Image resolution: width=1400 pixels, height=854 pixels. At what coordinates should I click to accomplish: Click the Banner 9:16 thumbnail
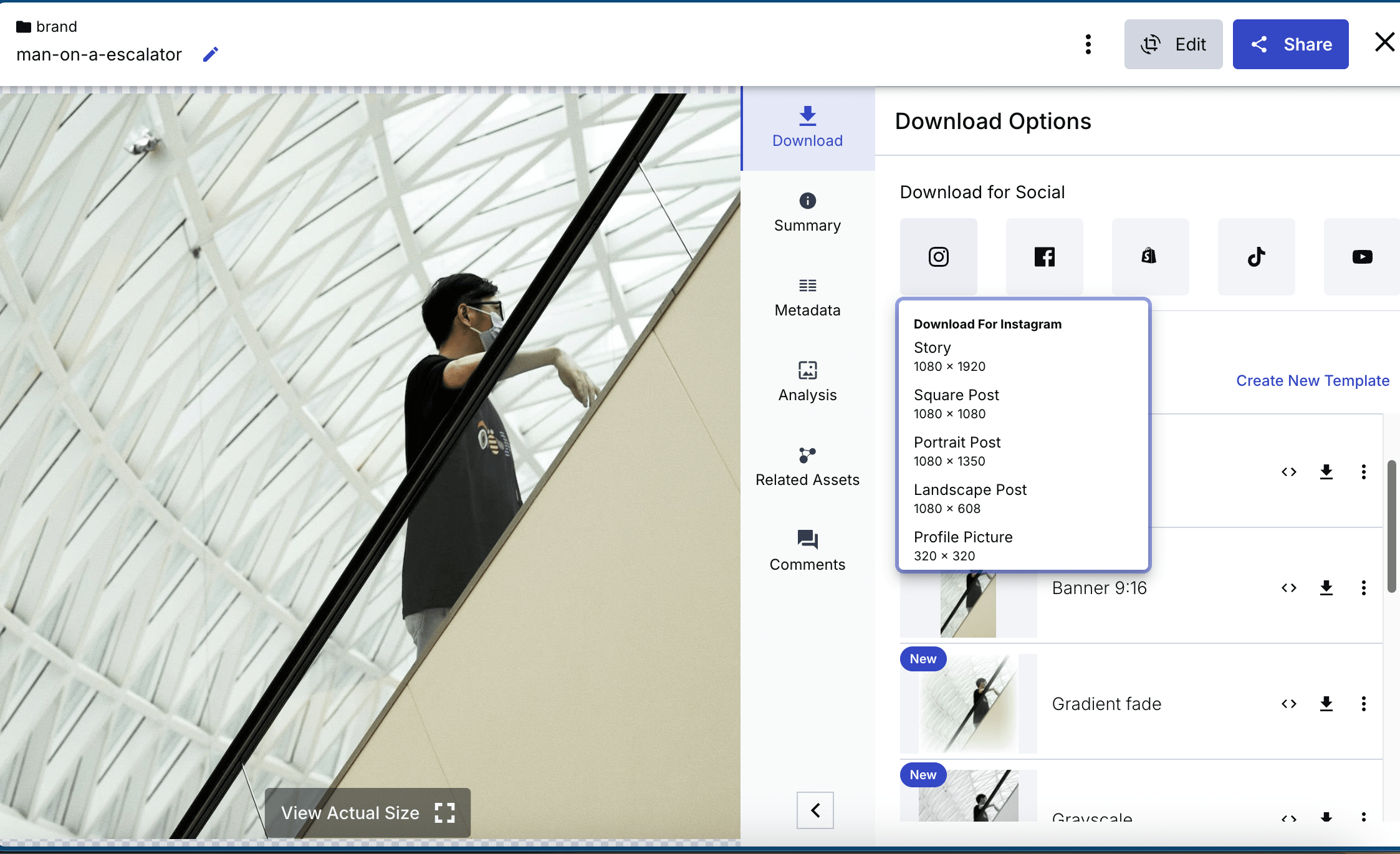[x=969, y=605]
